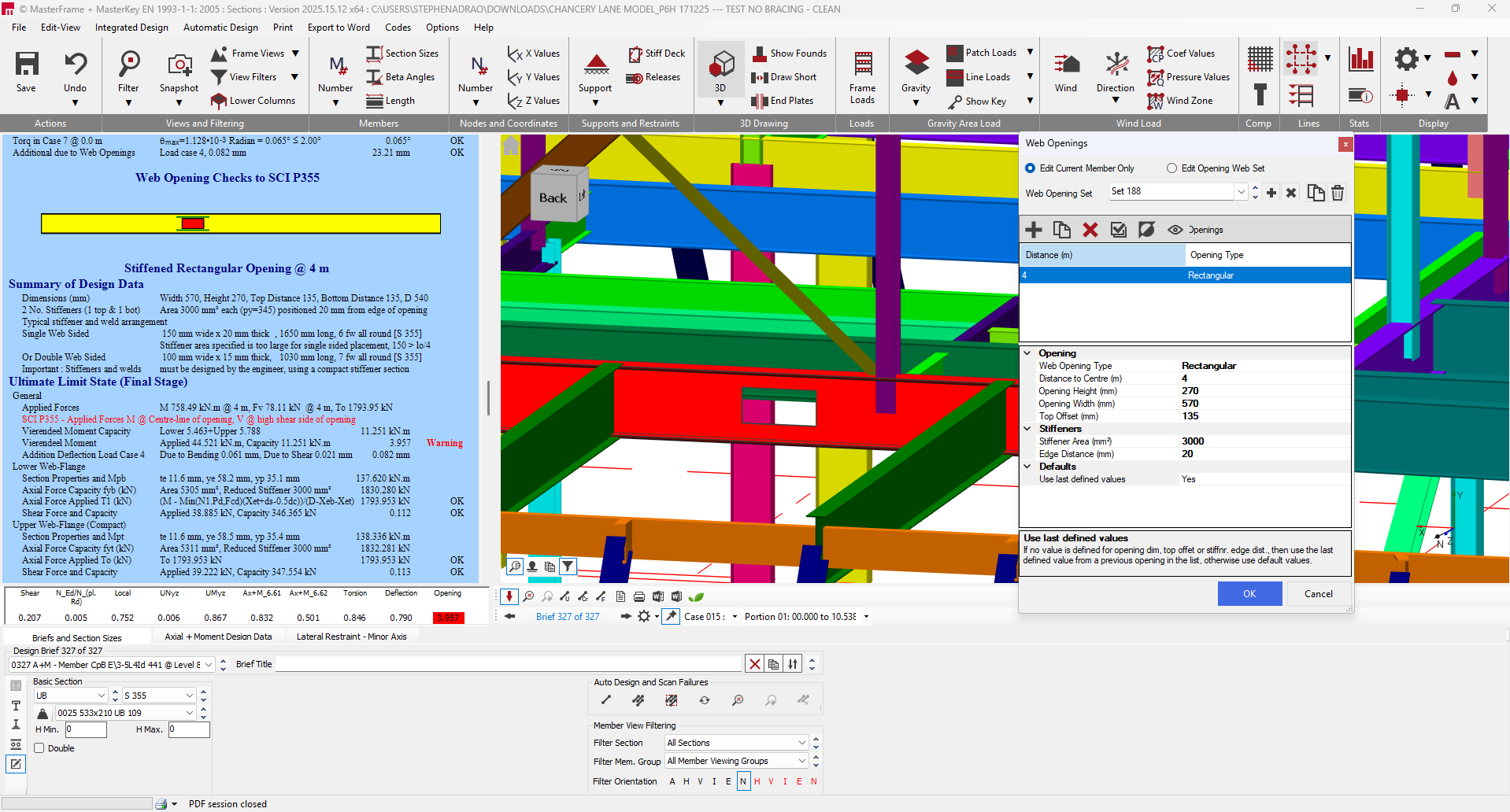Click the H Min. input field
Image resolution: width=1510 pixels, height=812 pixels.
point(86,729)
